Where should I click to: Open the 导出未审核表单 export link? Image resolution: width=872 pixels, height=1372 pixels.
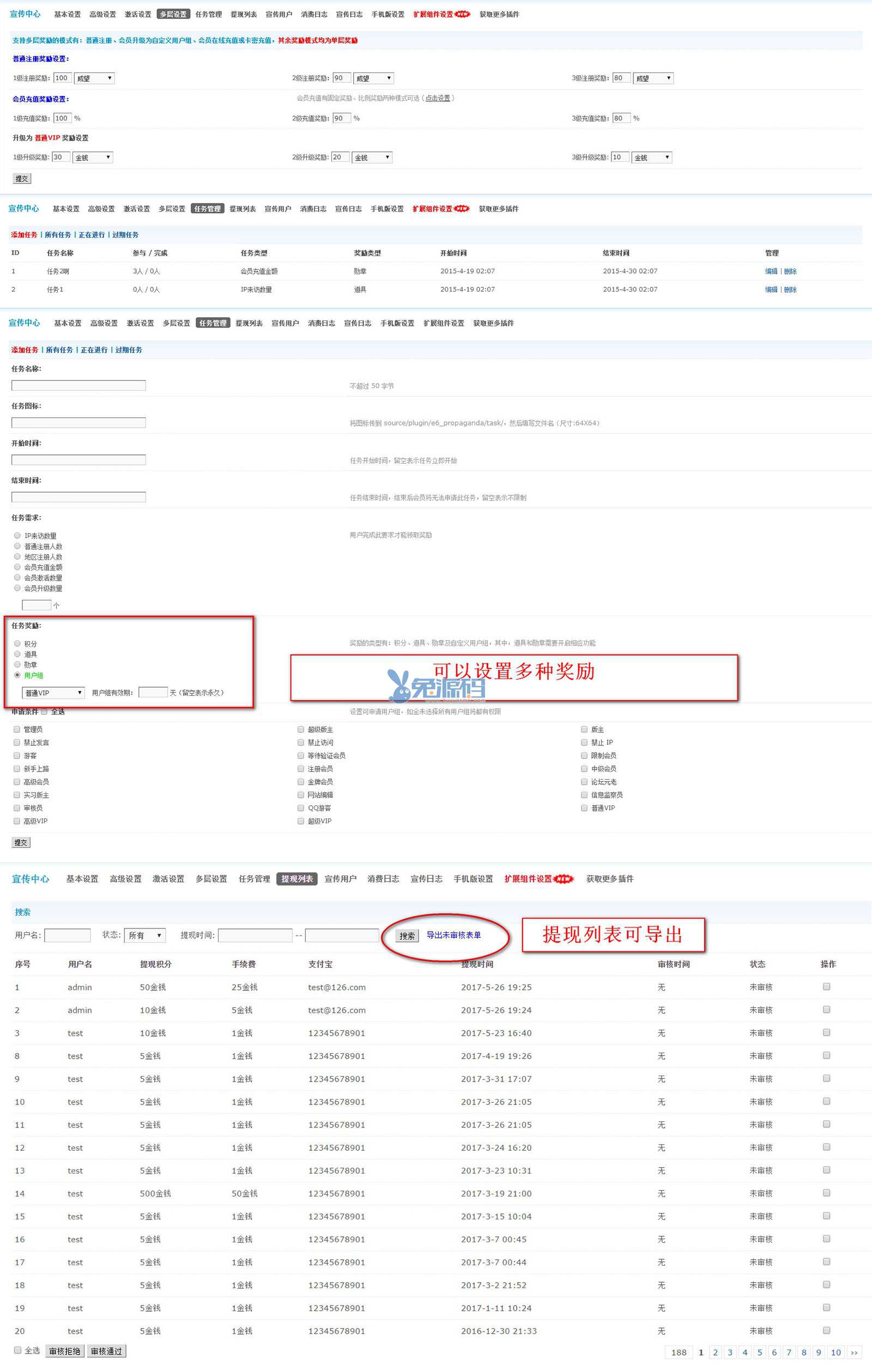pos(453,935)
